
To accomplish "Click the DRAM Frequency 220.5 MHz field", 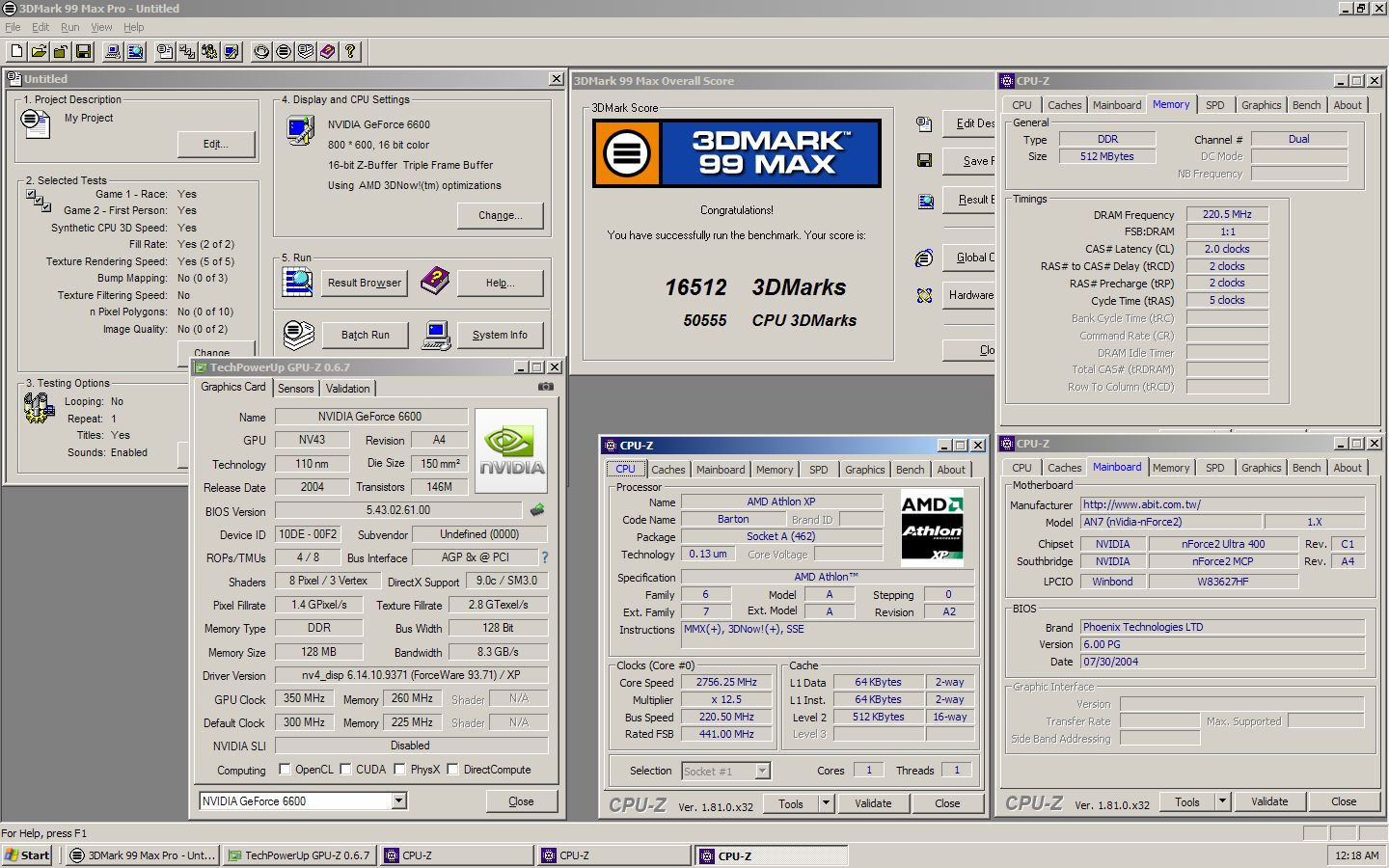I will point(1227,214).
